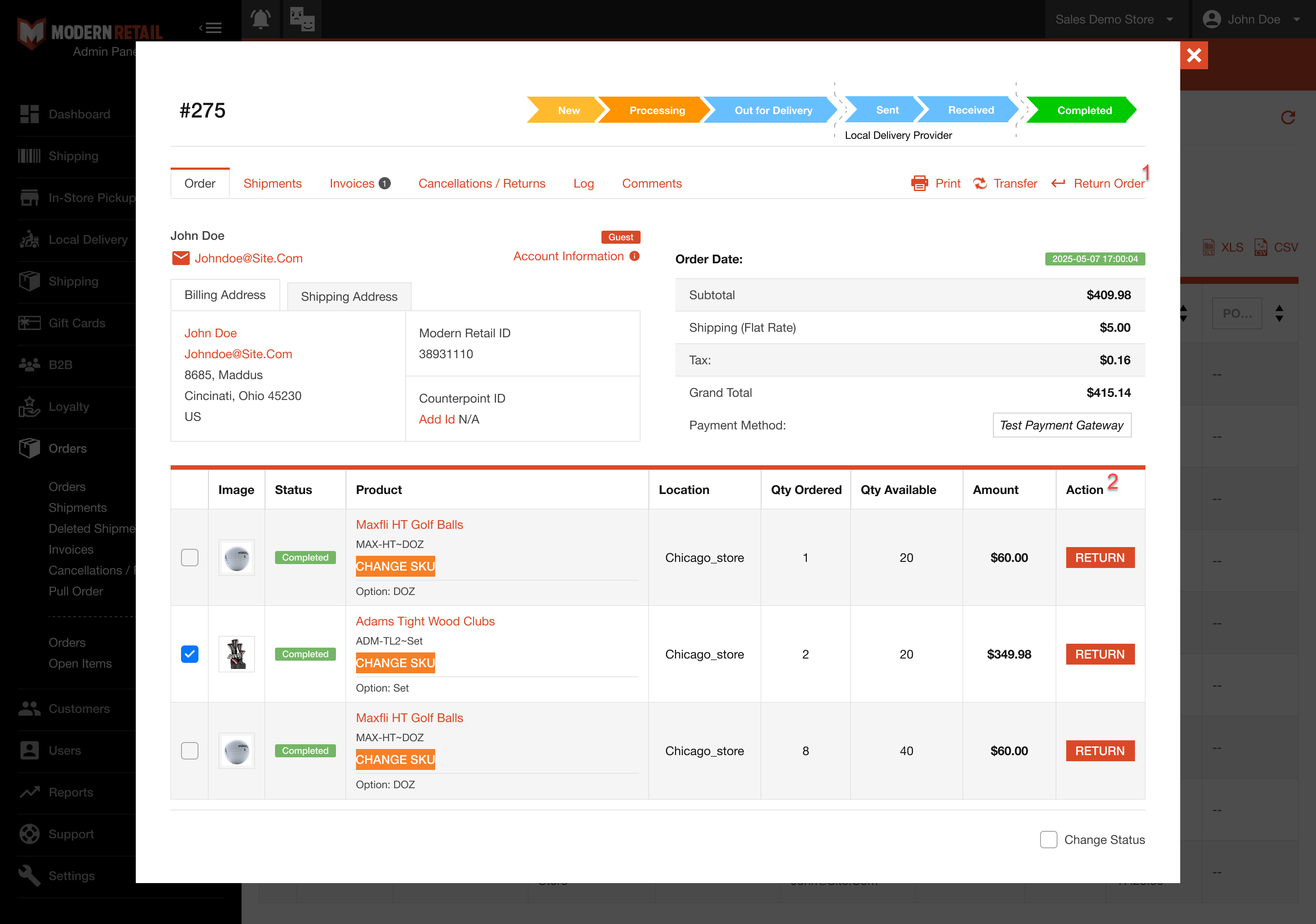Open the Sales Demo Store dropdown
1316x924 pixels.
(1114, 20)
